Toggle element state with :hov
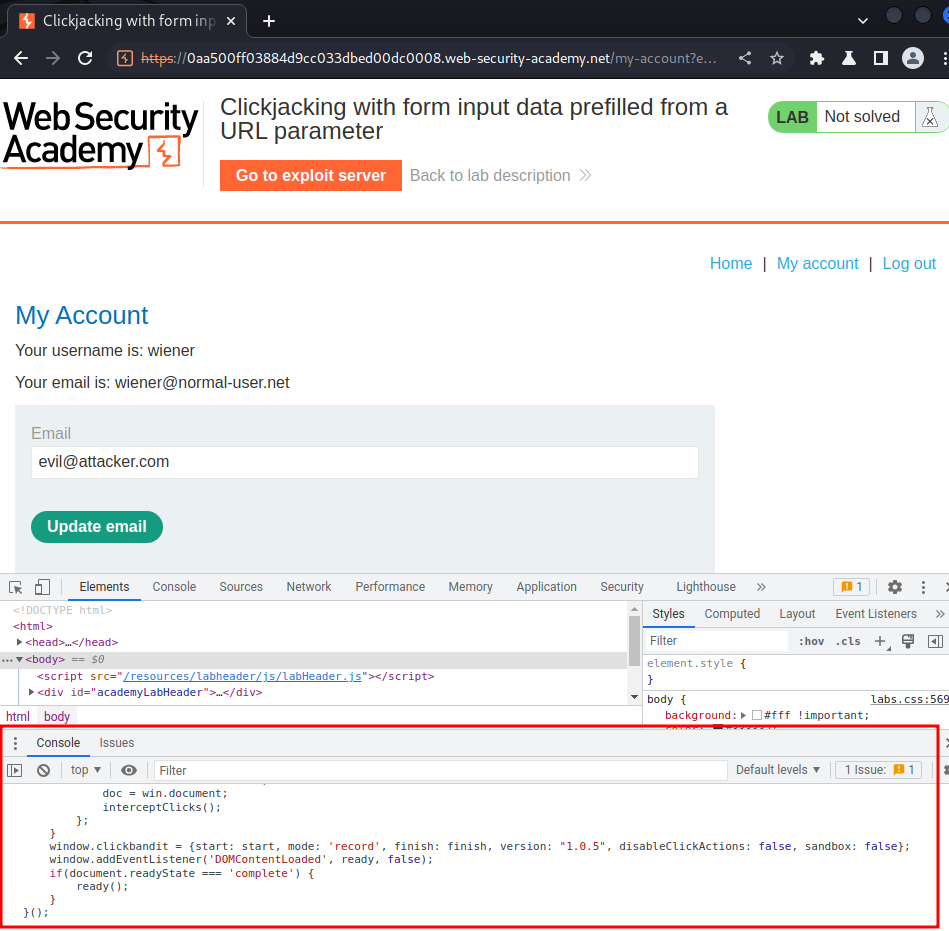The width and height of the screenshot is (949, 931). [811, 641]
